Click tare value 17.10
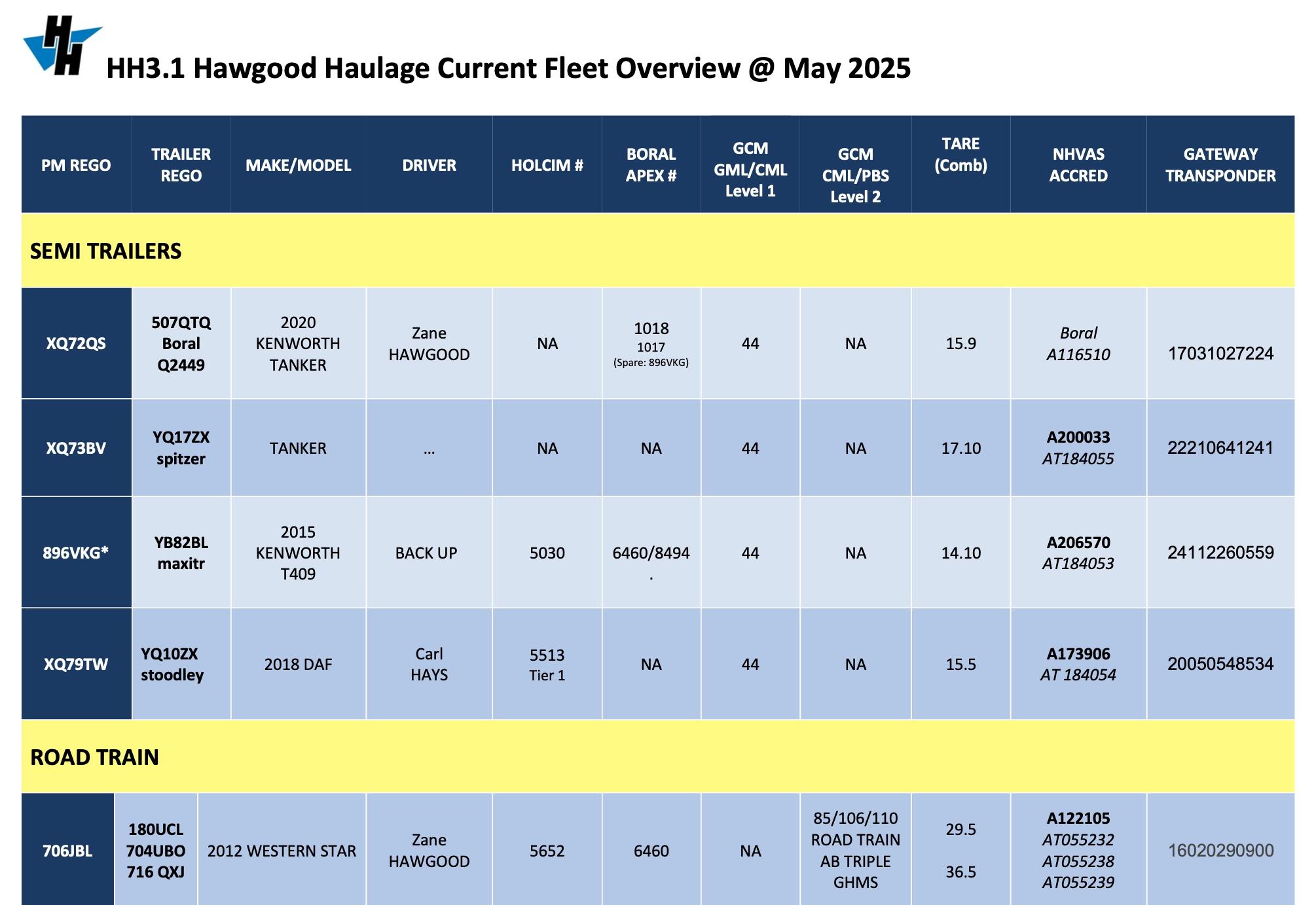Viewport: 1316px width, 905px height. point(961,448)
